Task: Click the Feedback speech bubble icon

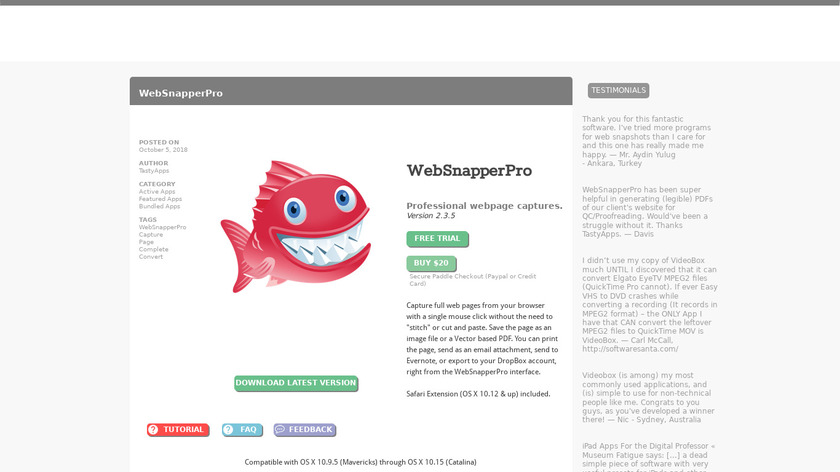Action: click(280, 430)
